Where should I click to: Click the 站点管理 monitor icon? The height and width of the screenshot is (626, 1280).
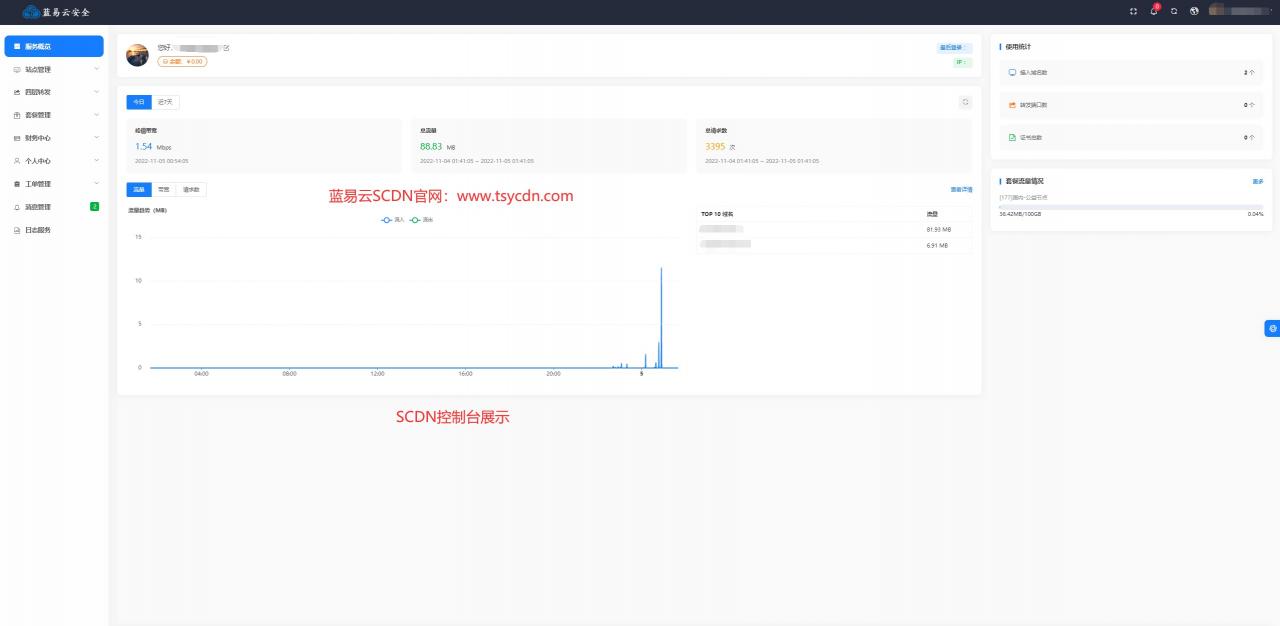[17, 69]
